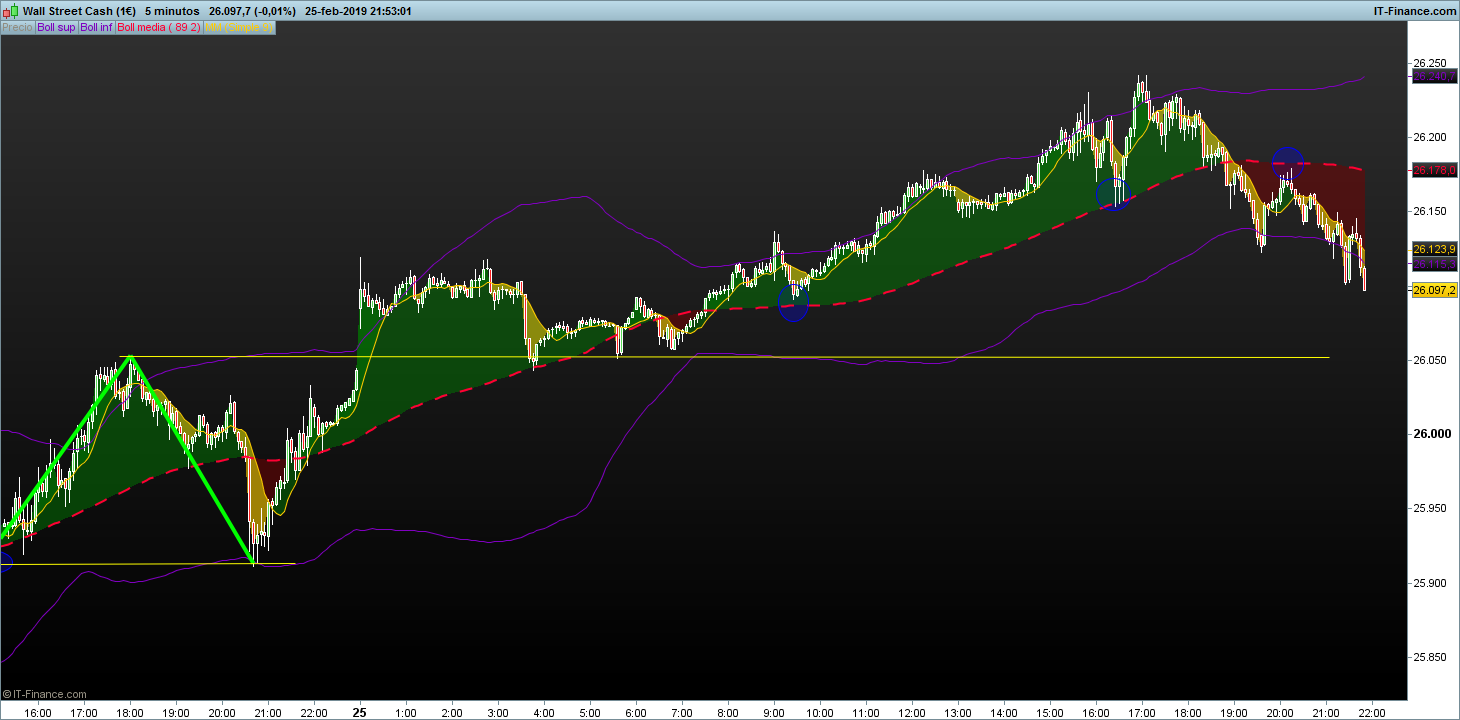Click the © IT-Finance.com copyright text
The image size is (1460, 720).
pyautogui.click(x=45, y=694)
